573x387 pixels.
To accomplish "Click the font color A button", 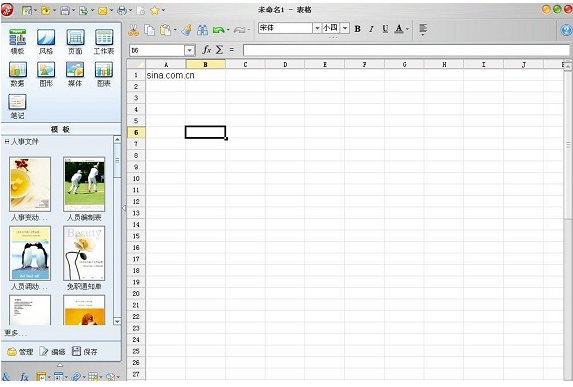I will 399,29.
